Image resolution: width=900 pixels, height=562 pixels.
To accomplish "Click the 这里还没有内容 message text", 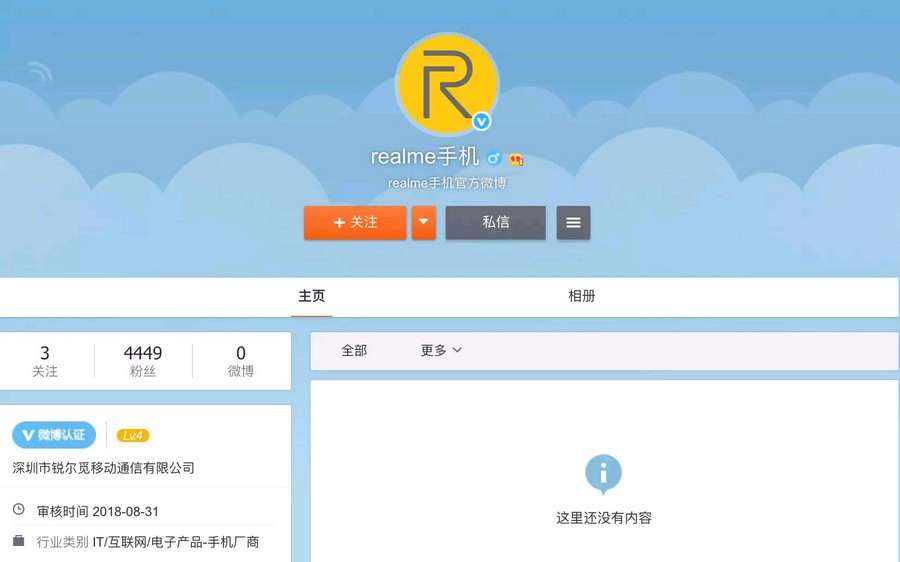I will 604,518.
